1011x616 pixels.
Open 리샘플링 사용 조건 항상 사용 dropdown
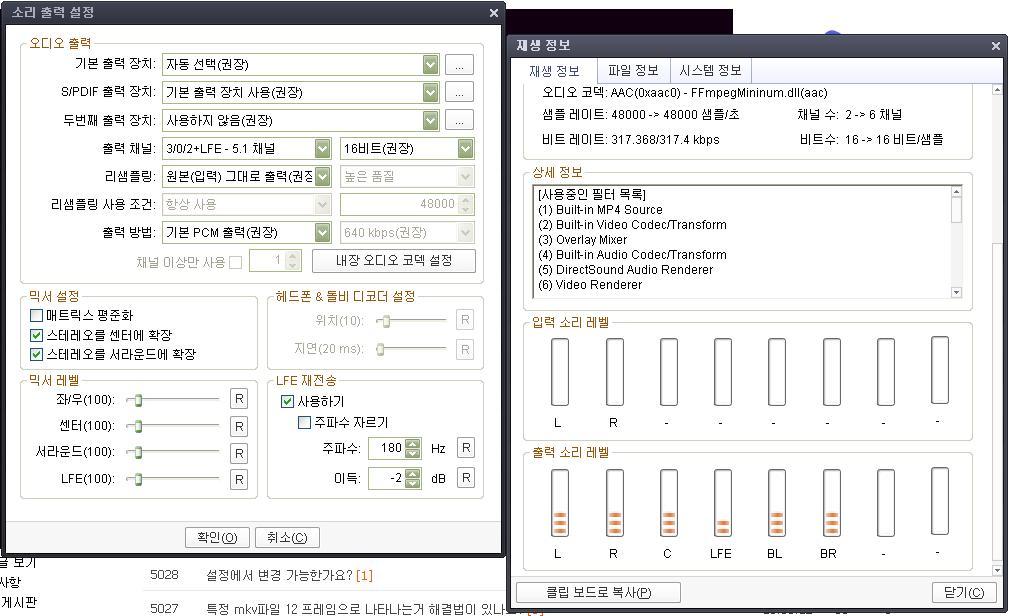pos(322,204)
